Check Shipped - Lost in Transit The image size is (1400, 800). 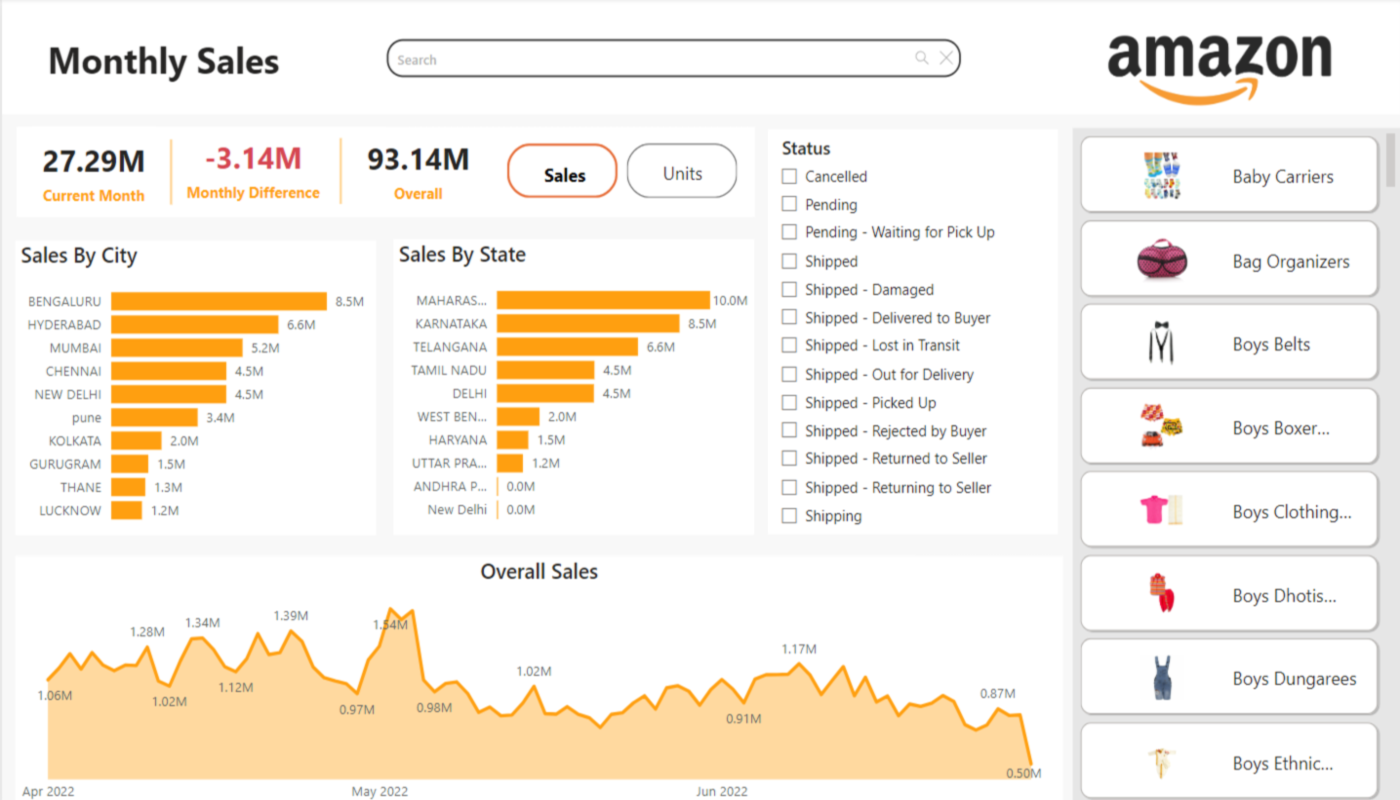point(789,345)
